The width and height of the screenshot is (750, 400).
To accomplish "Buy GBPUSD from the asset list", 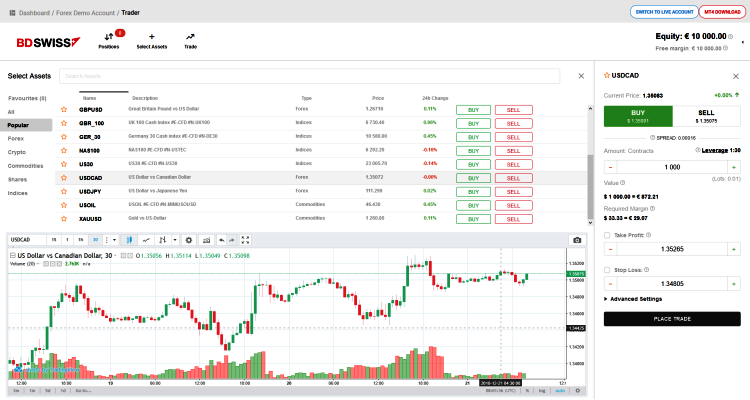I will [x=474, y=110].
